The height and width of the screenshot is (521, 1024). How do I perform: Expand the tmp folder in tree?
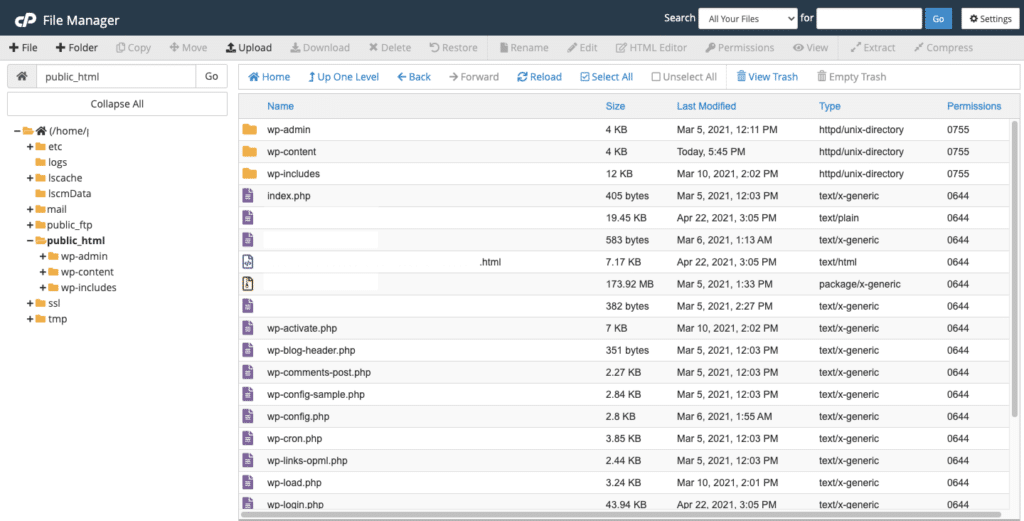[30, 319]
